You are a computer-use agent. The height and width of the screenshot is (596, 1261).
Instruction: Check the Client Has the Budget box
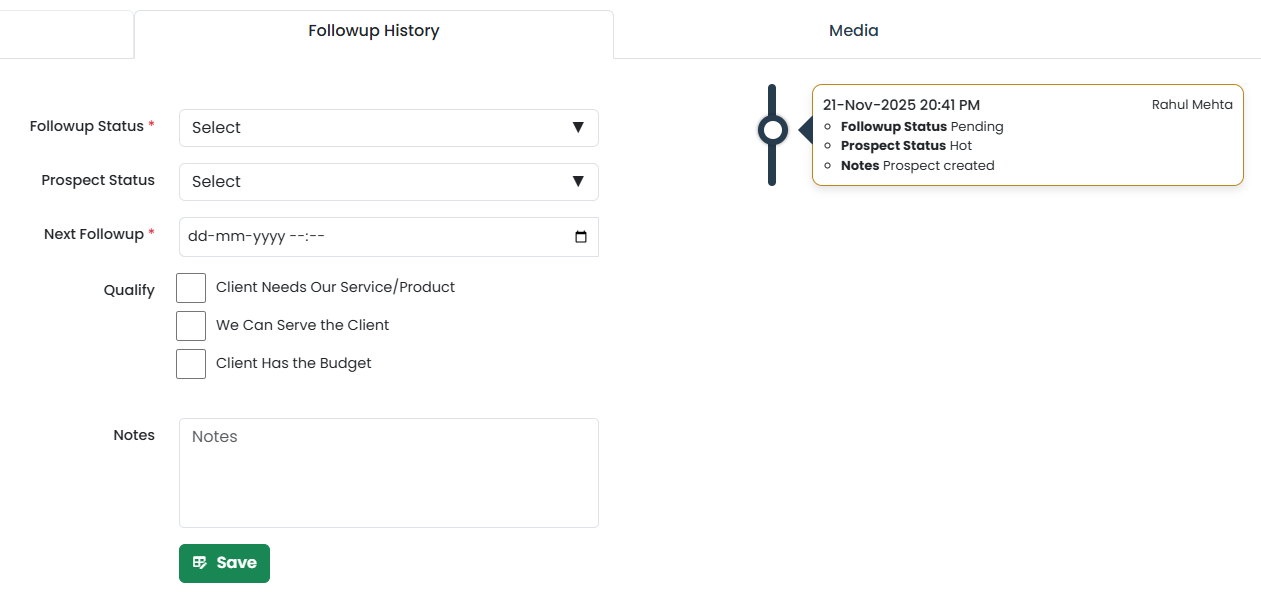pos(191,364)
